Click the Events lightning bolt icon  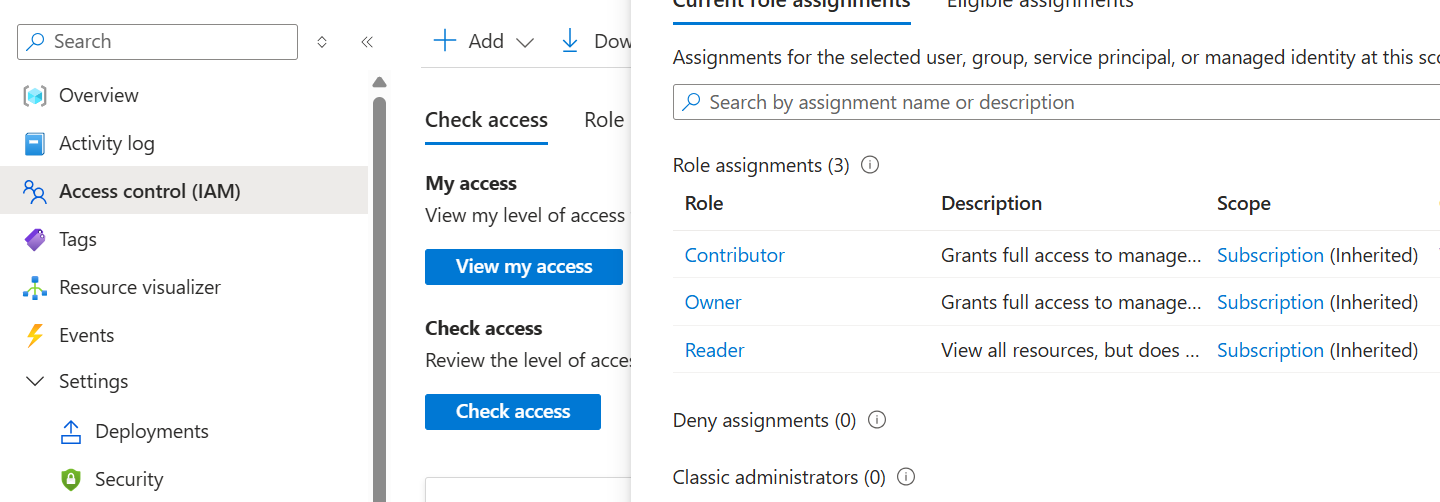(35, 336)
